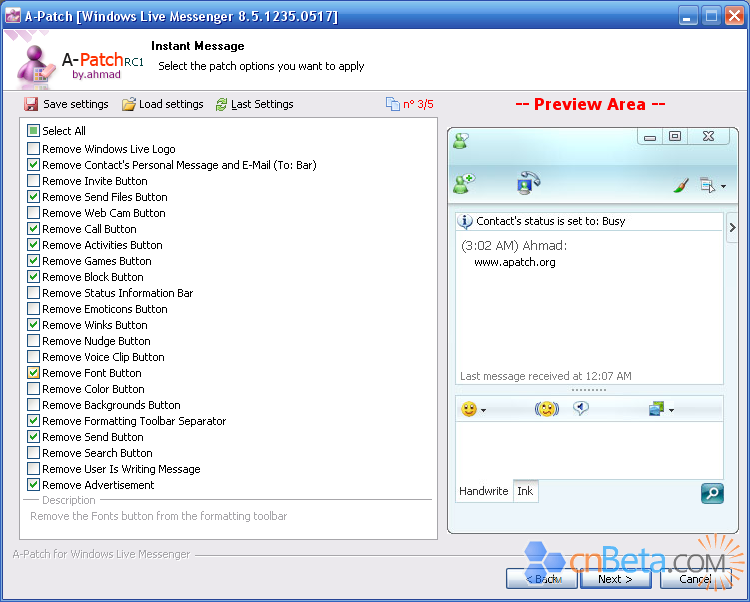Enable Remove User Is Writing Message

click(x=33, y=469)
